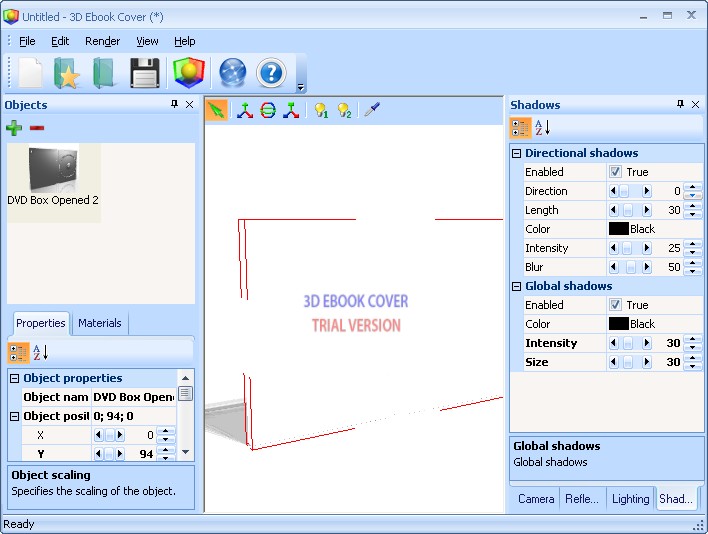
Task: Collapse the Object properties group
Action: (15, 378)
